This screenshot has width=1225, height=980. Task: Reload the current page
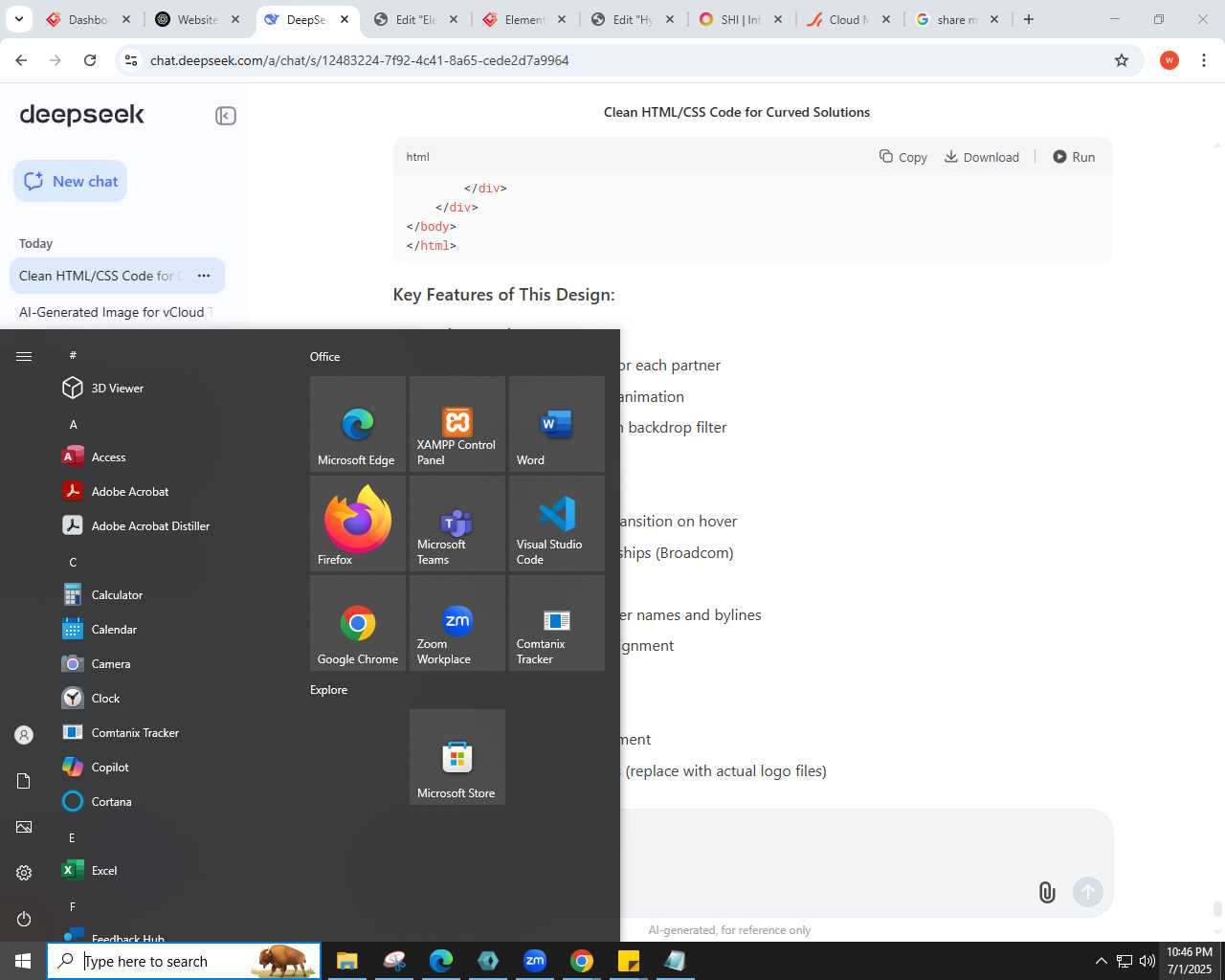[90, 60]
